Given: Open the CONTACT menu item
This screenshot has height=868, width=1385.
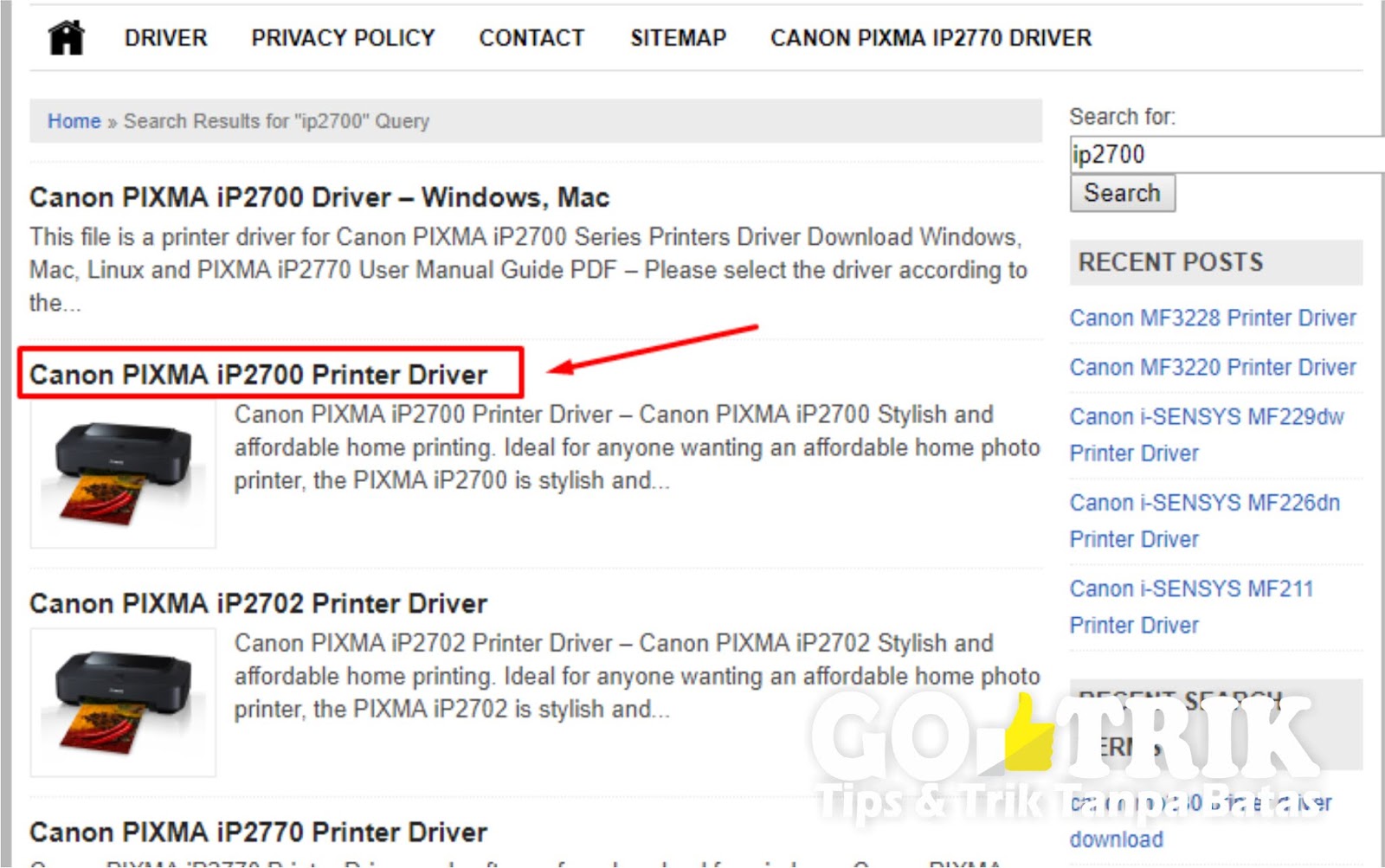Looking at the screenshot, I should point(531,38).
